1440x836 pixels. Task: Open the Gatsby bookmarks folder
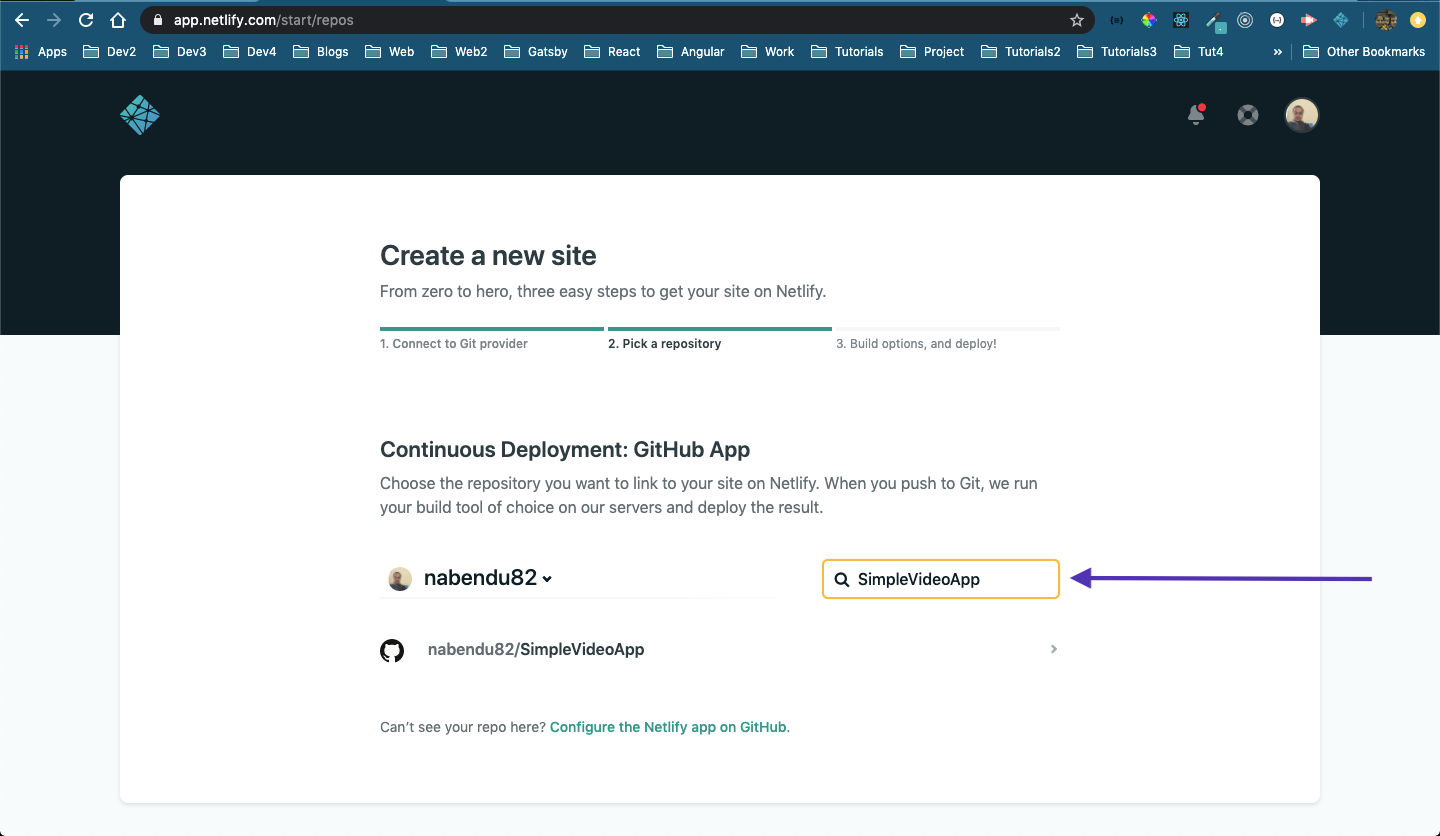(x=536, y=52)
